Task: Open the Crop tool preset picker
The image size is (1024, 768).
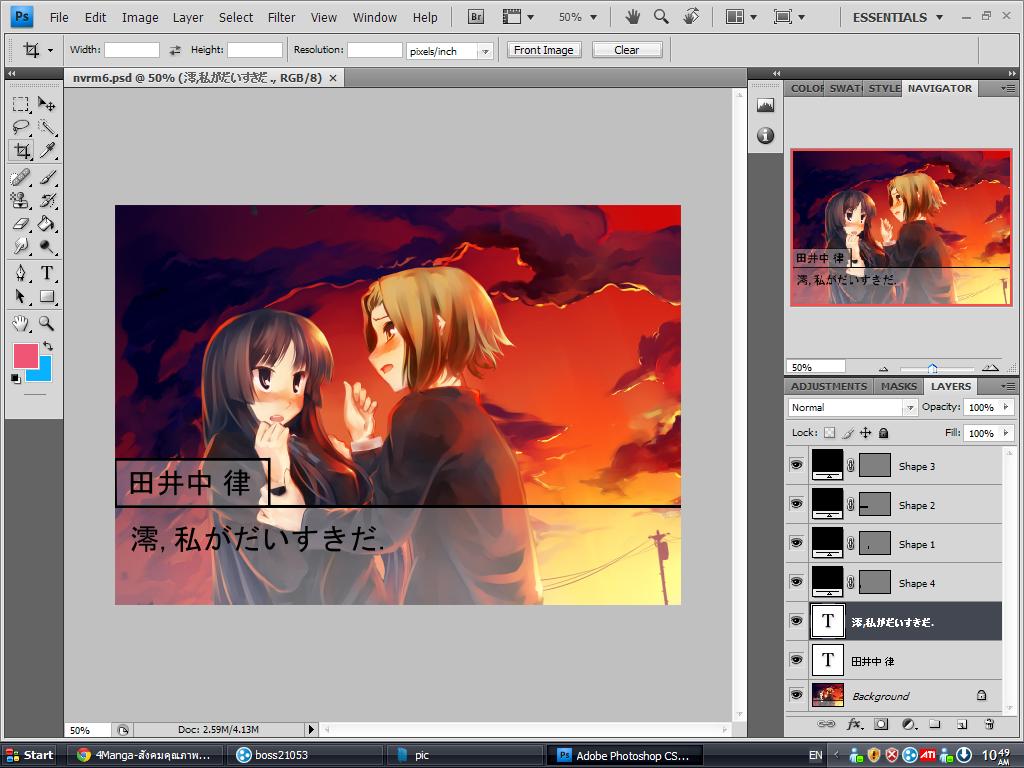Action: 50,50
